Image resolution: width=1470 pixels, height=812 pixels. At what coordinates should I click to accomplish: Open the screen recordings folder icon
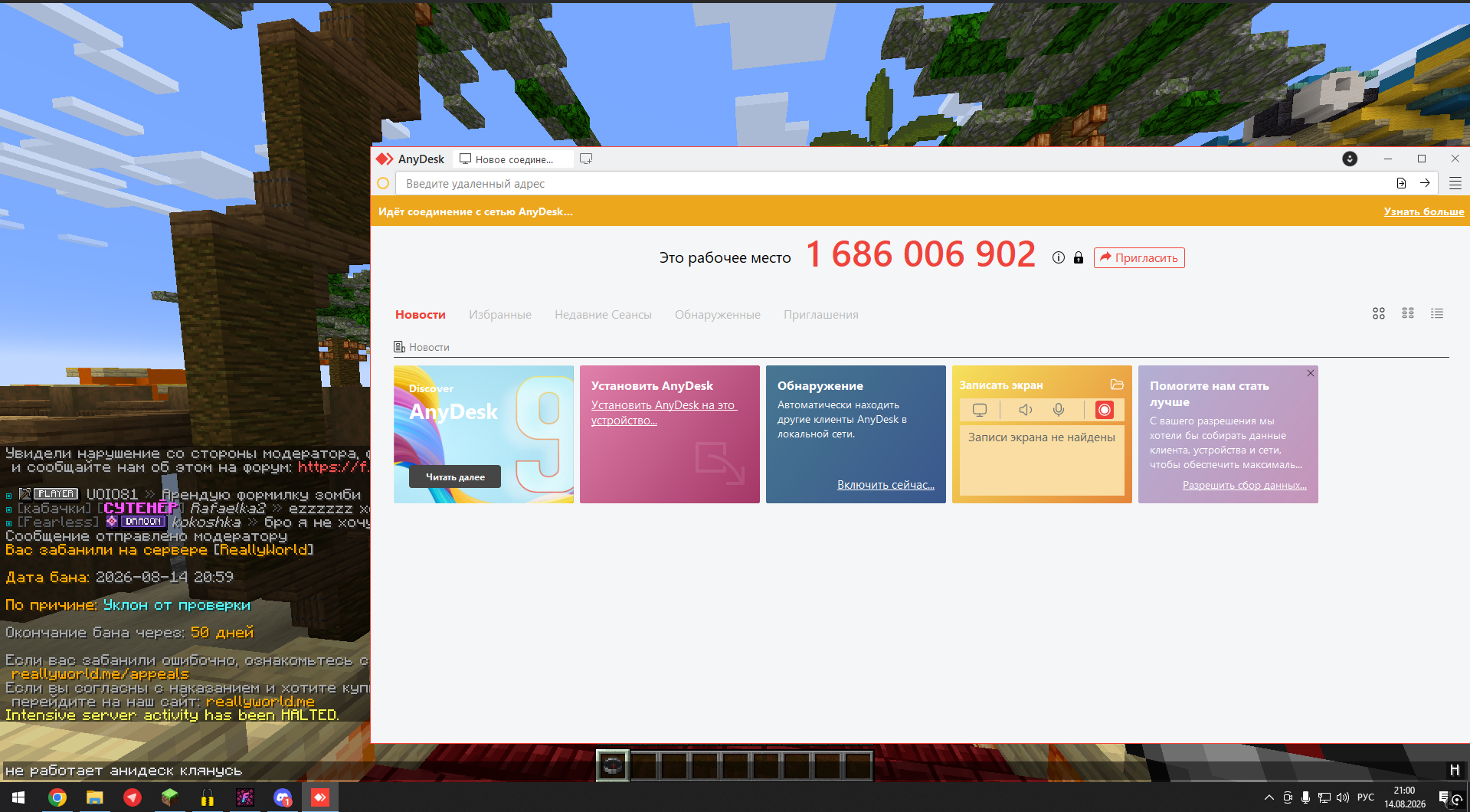(x=1117, y=385)
